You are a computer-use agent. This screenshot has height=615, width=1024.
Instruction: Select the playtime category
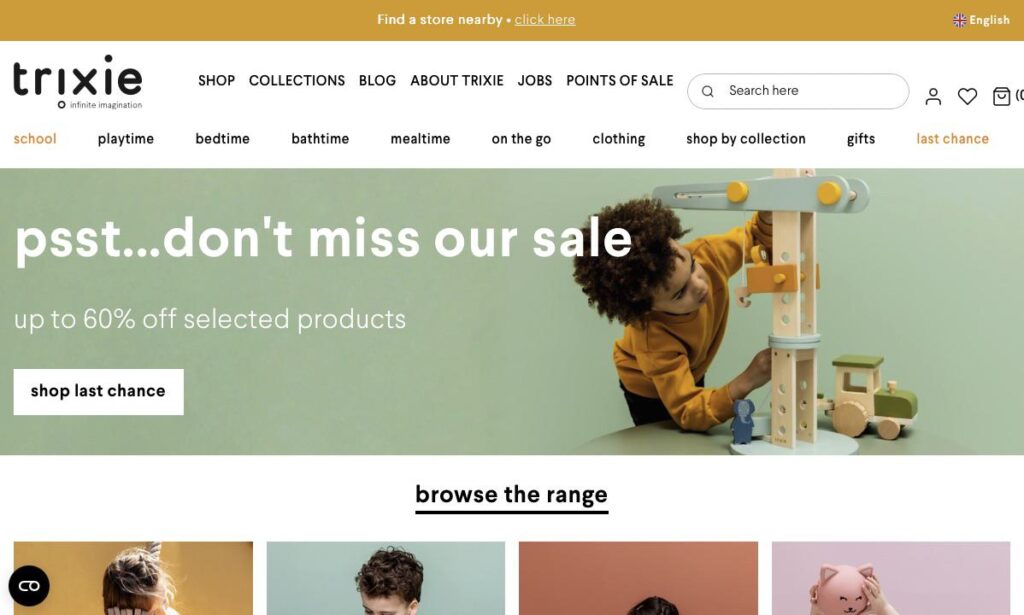coord(125,138)
